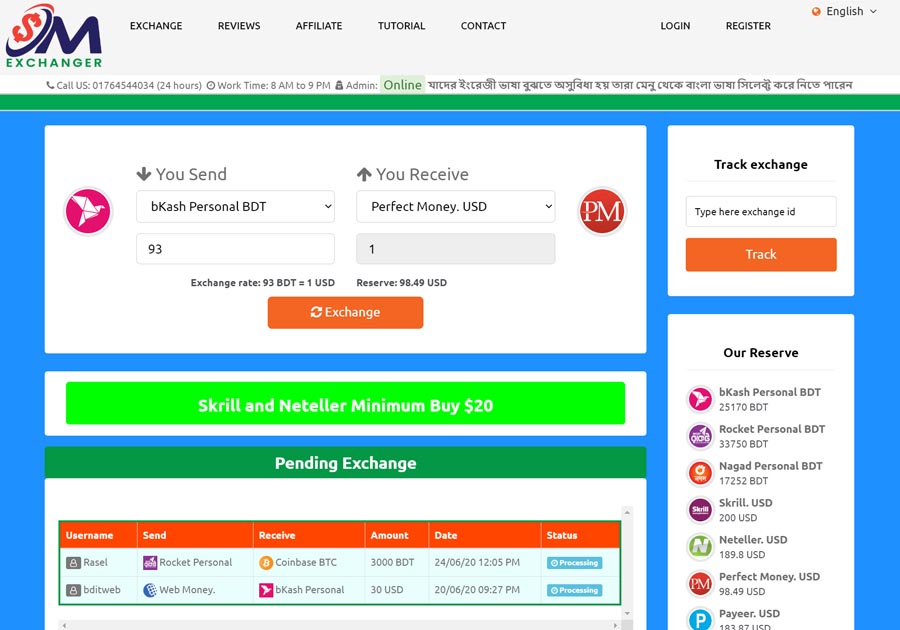Click the send amount field showing 93
The image size is (900, 630).
(235, 249)
